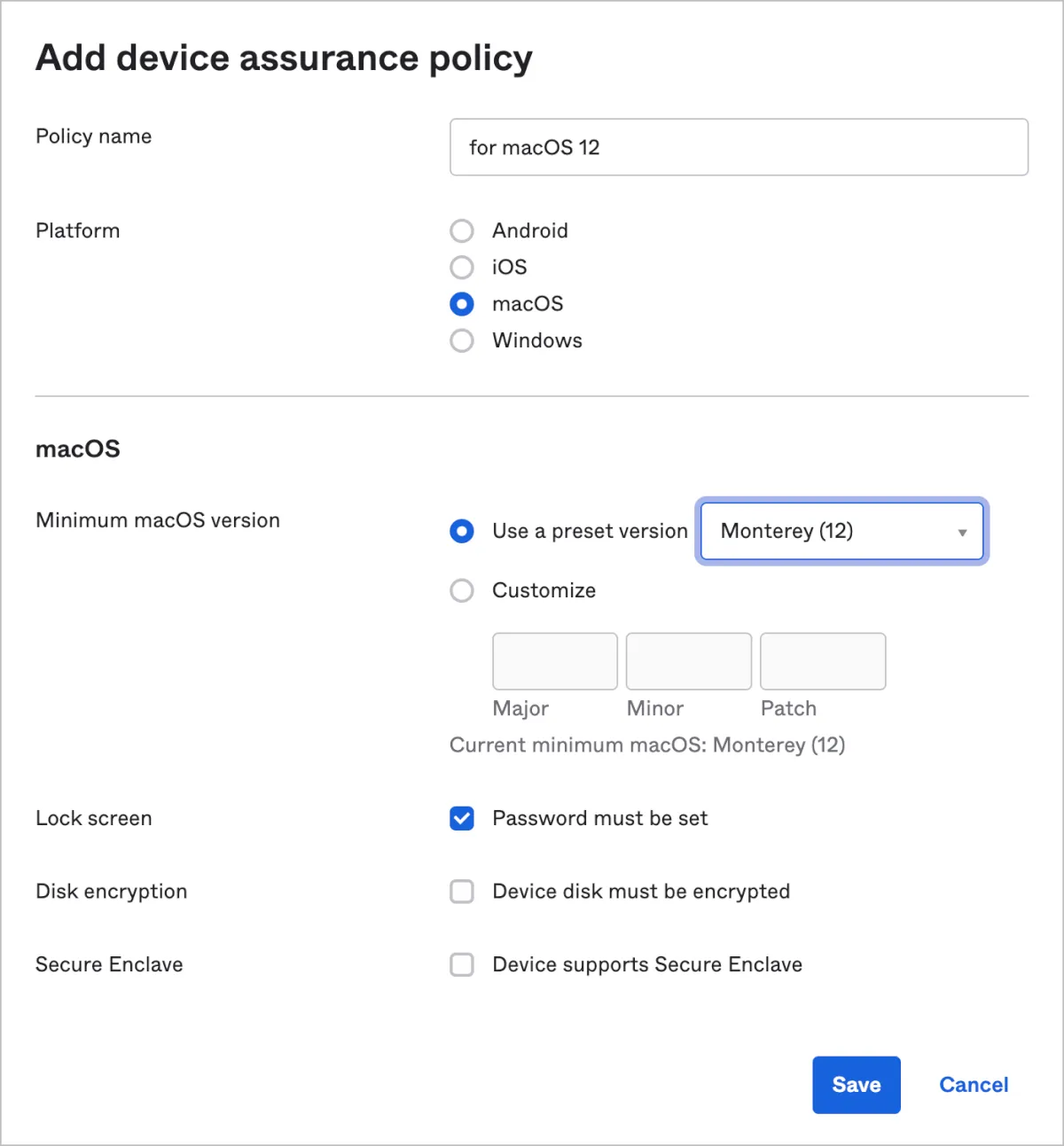Select the macOS platform radio button
The image size is (1064, 1146).
pyautogui.click(x=462, y=304)
